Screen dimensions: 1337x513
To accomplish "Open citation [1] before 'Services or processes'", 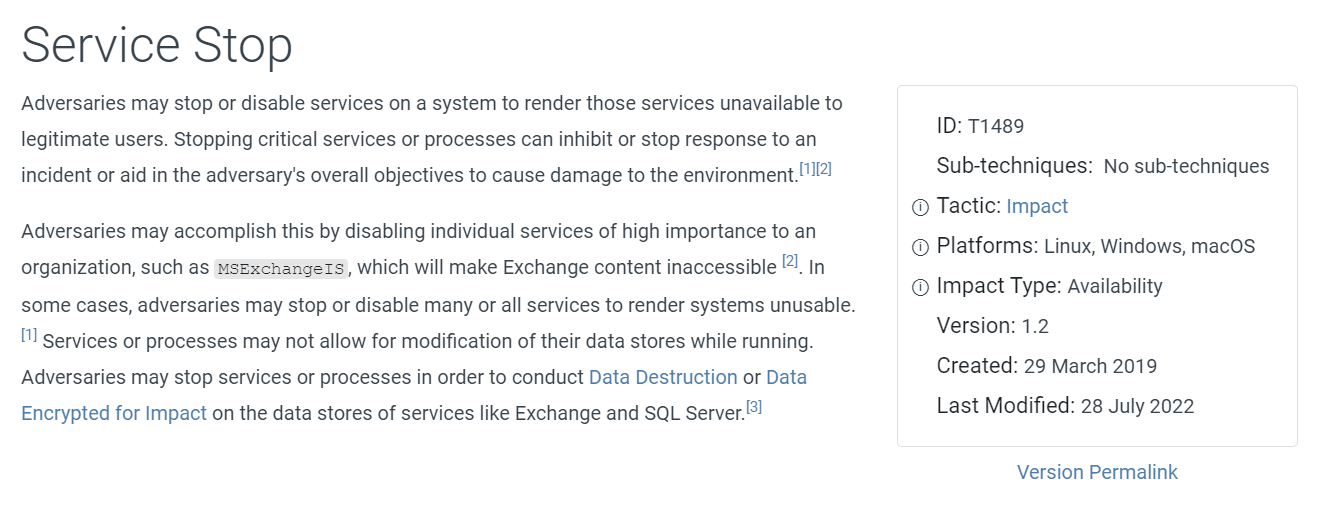I will pyautogui.click(x=29, y=335).
